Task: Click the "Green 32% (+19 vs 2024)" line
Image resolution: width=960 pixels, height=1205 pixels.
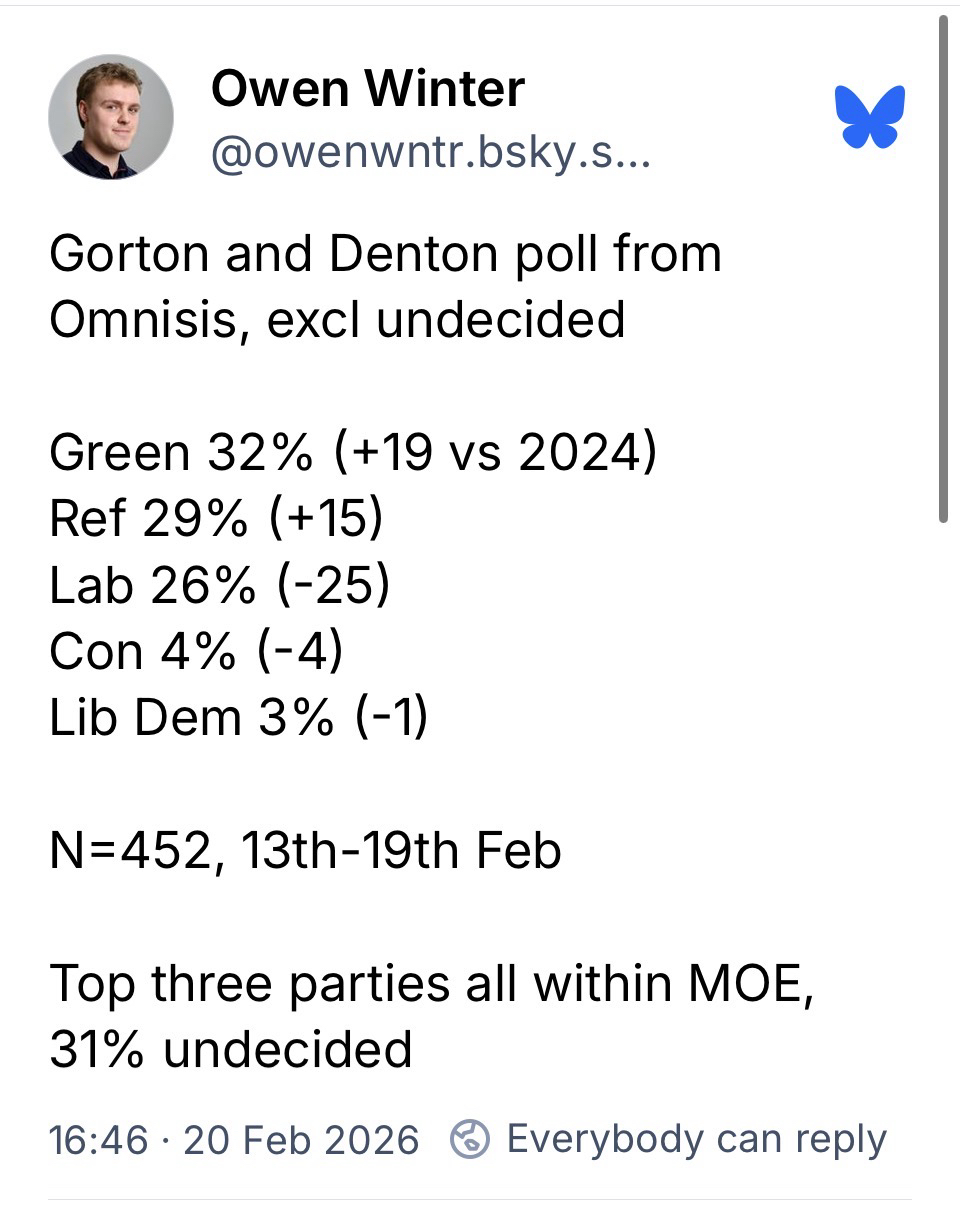Action: [x=353, y=452]
